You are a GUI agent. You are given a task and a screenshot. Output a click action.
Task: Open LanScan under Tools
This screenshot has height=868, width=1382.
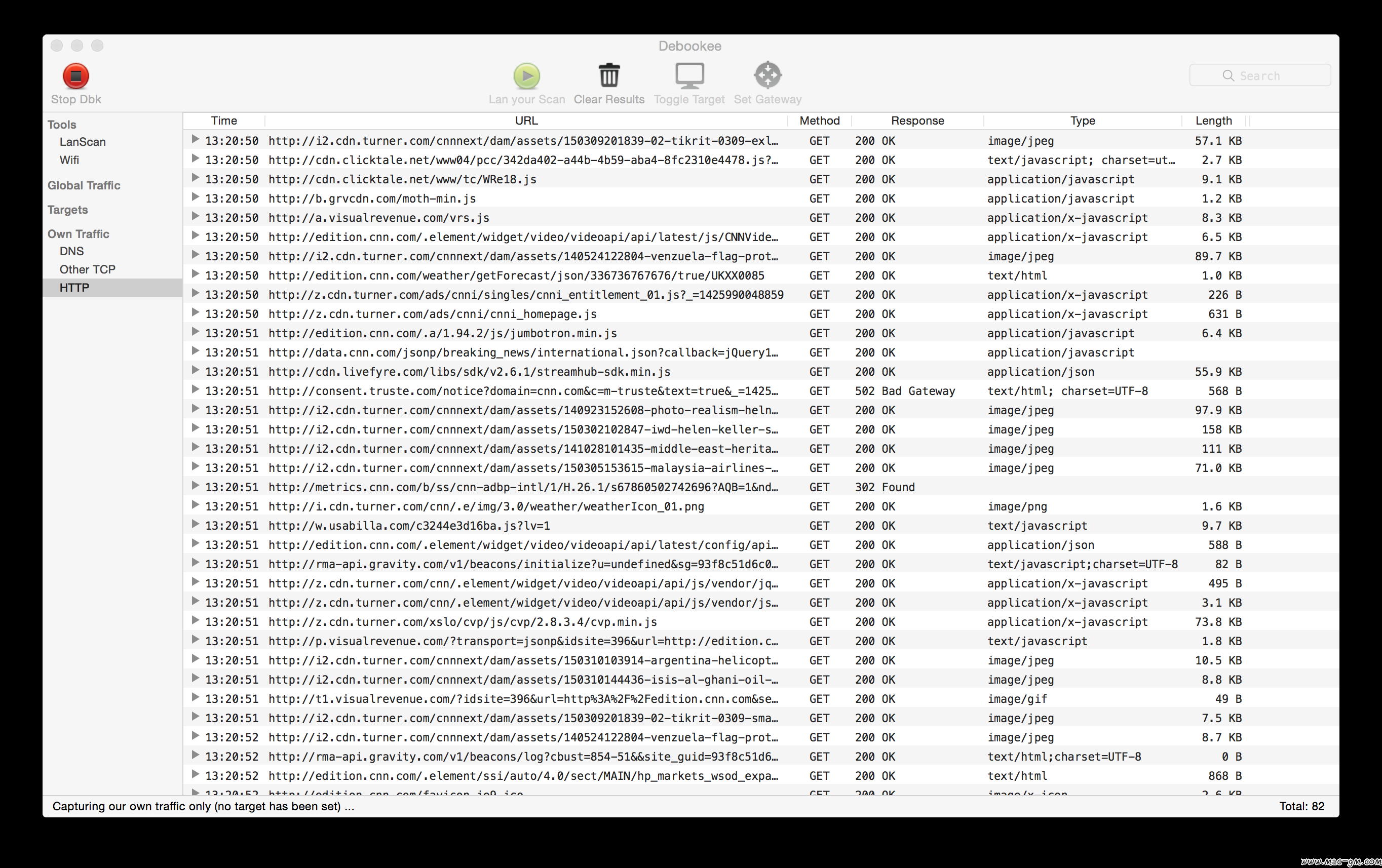(x=83, y=142)
